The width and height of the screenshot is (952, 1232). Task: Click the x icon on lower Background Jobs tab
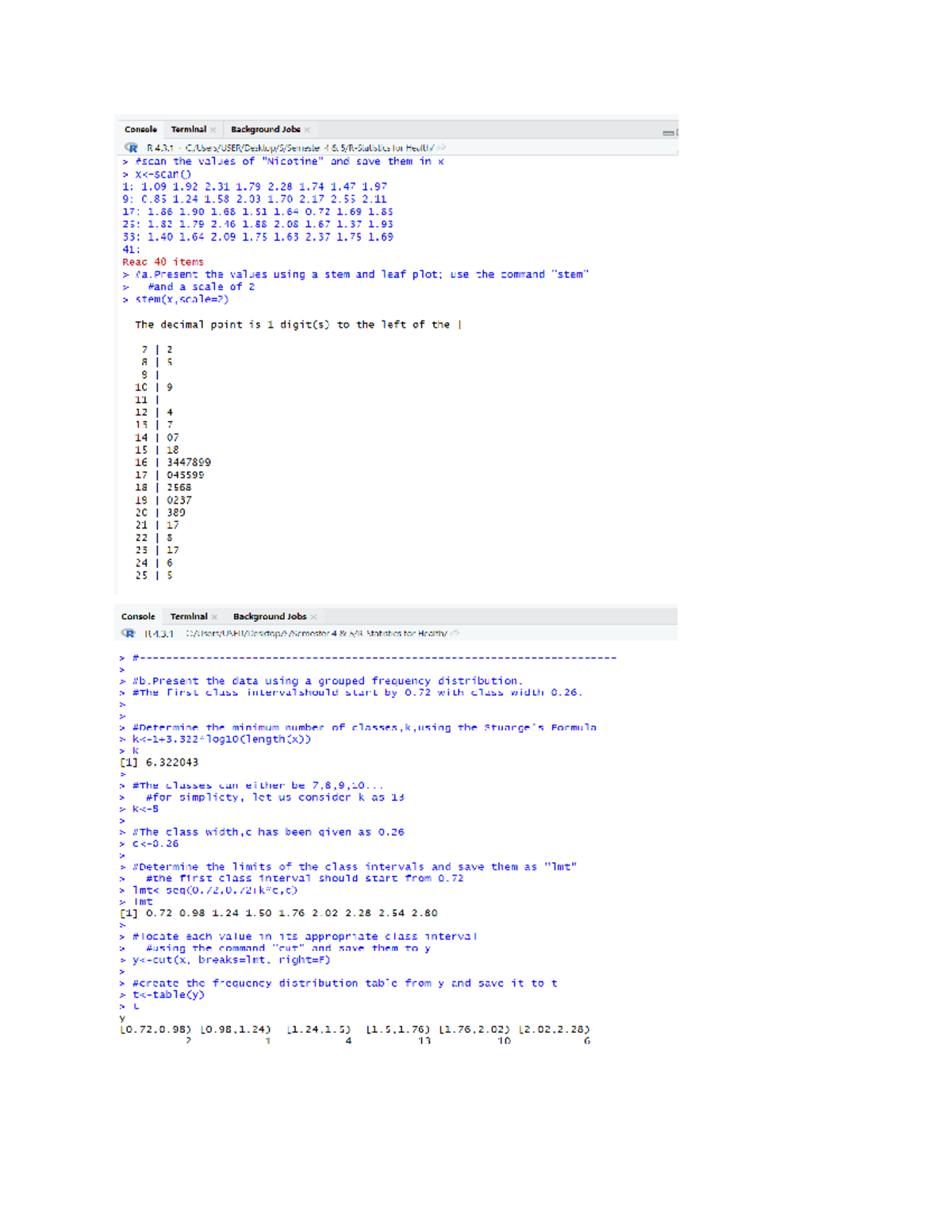(313, 616)
